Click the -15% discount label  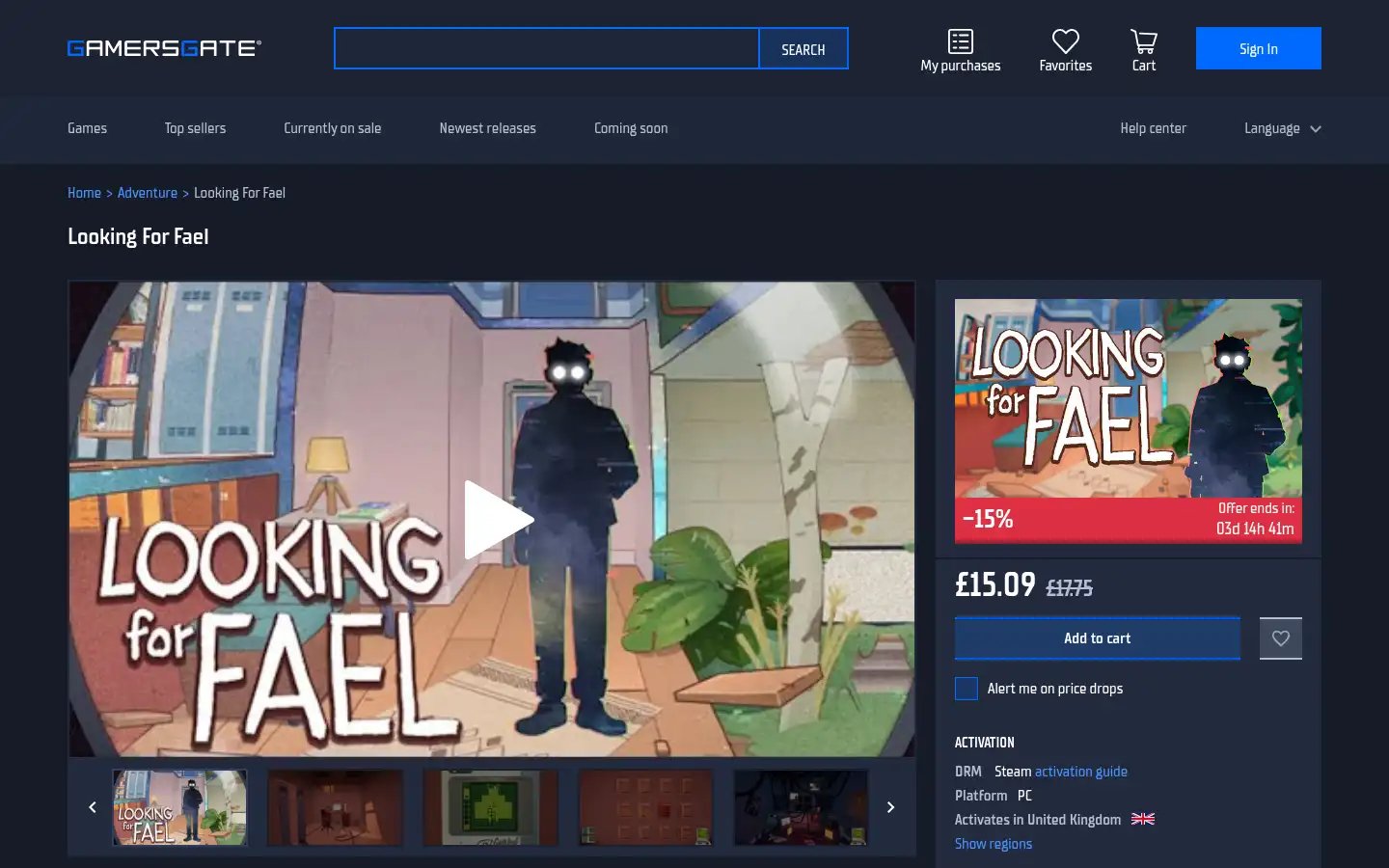click(988, 519)
